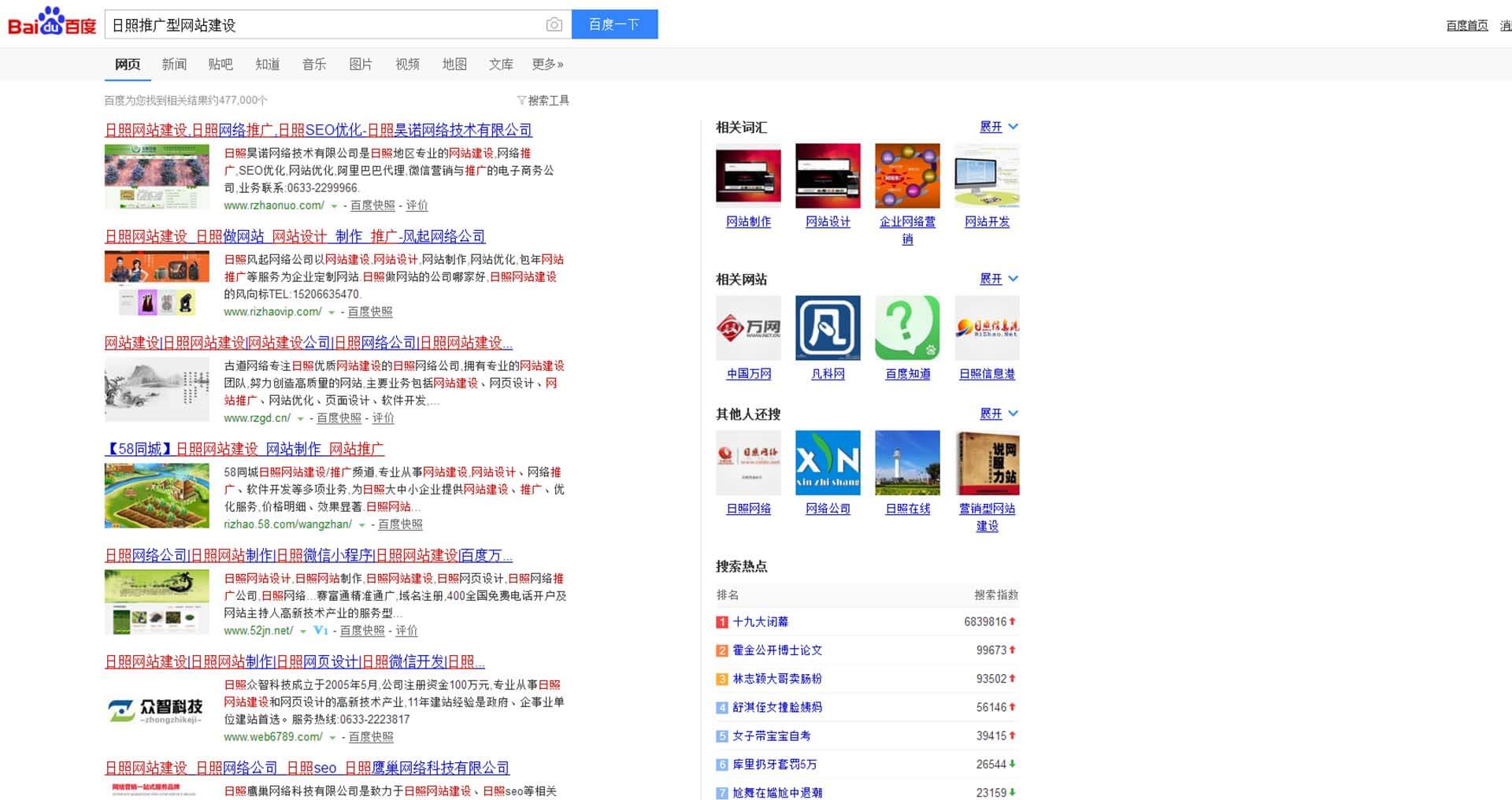Switch to 视频 tab
The width and height of the screenshot is (1512, 800).
coord(407,64)
